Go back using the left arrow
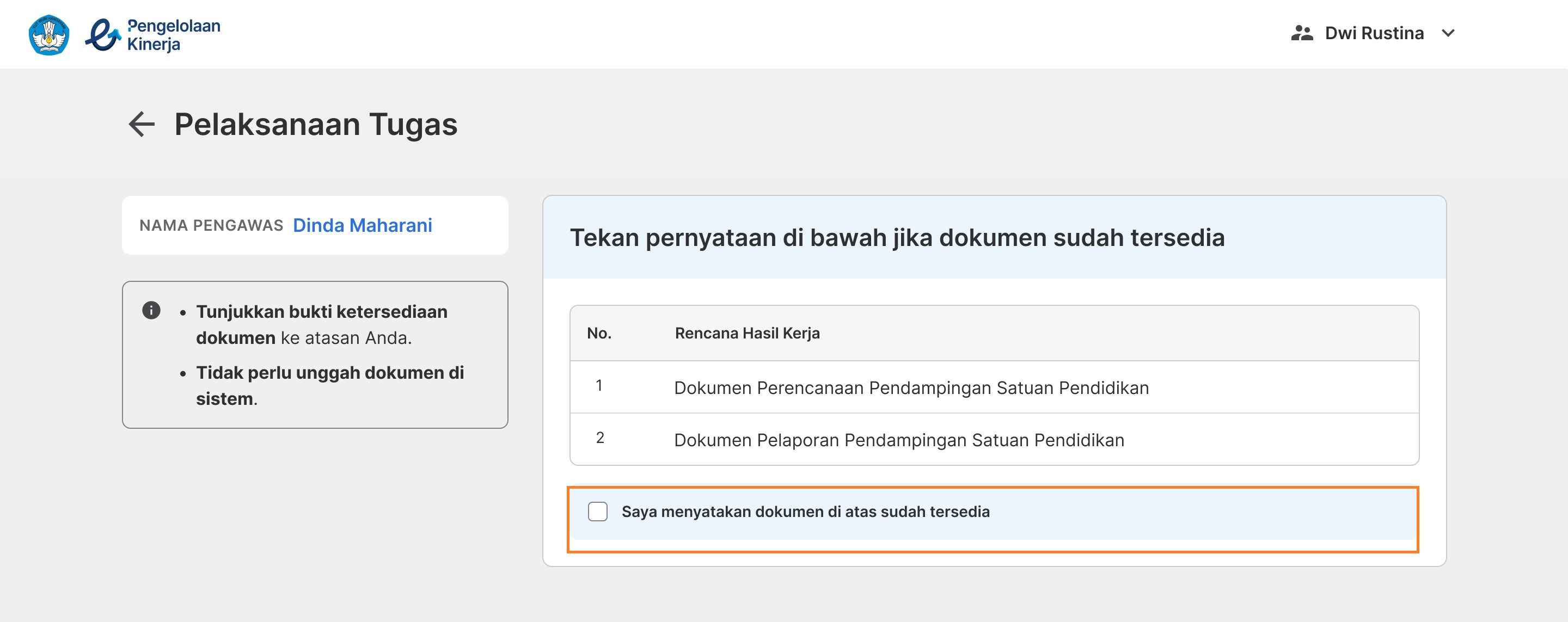The width and height of the screenshot is (1568, 622). [142, 124]
